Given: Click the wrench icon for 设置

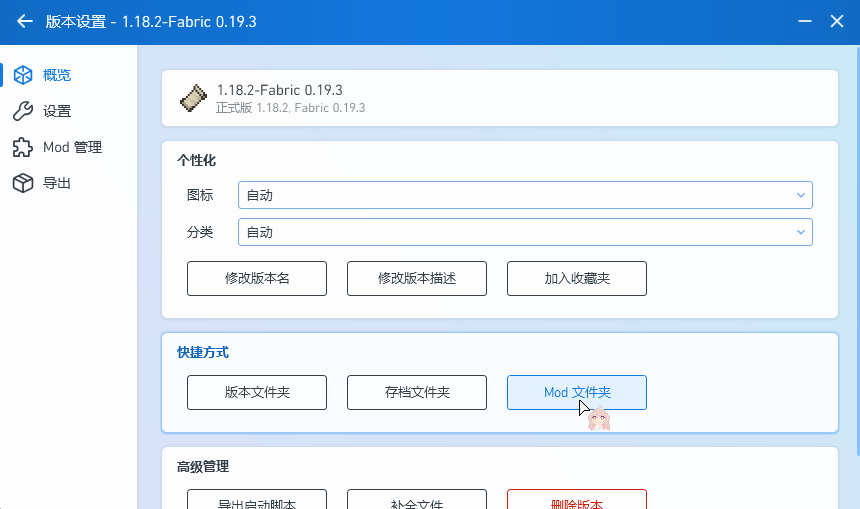Looking at the screenshot, I should [23, 111].
